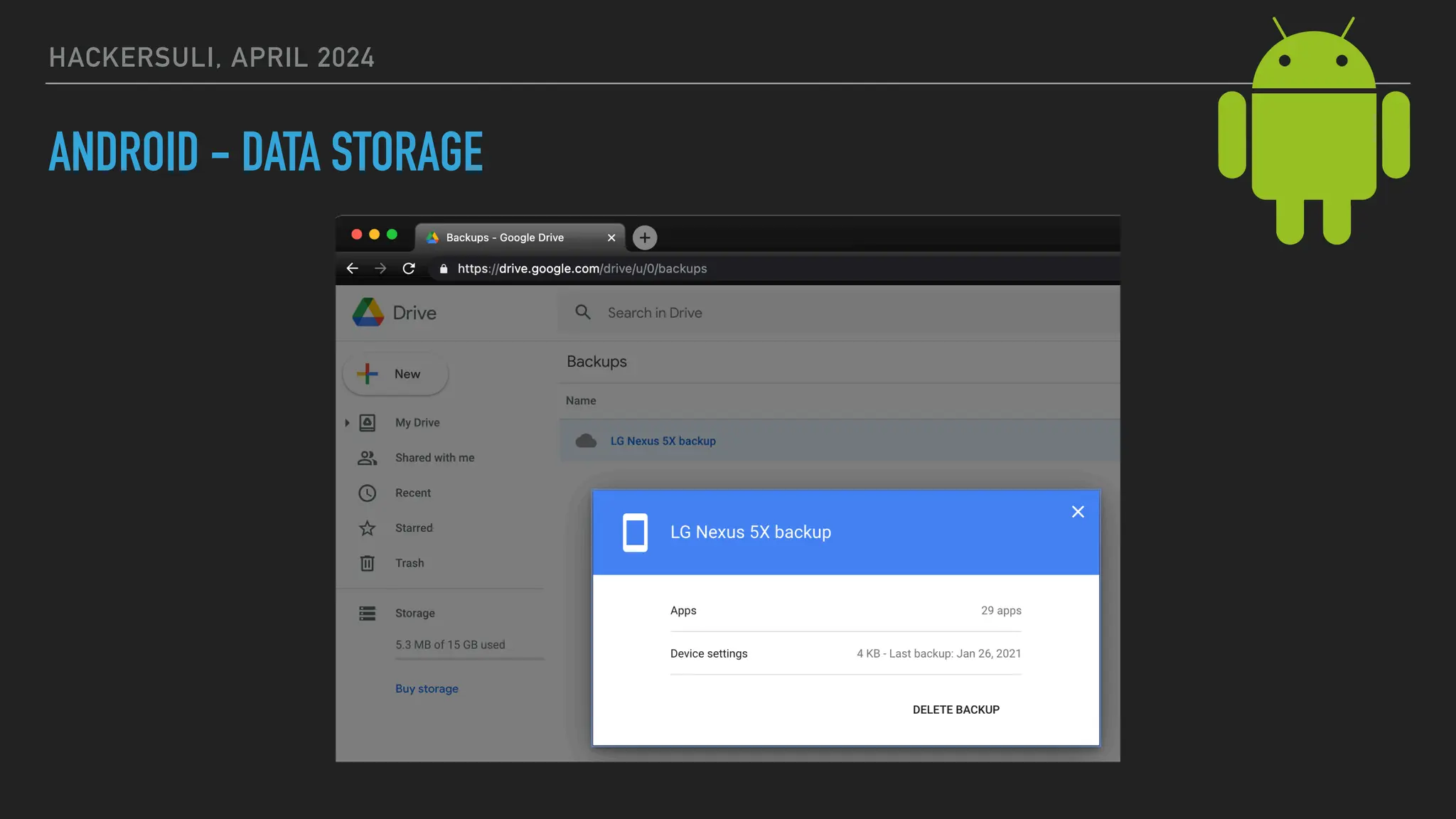Screen dimensions: 1456x819
Task: Open the Recent section
Action: [x=413, y=493]
